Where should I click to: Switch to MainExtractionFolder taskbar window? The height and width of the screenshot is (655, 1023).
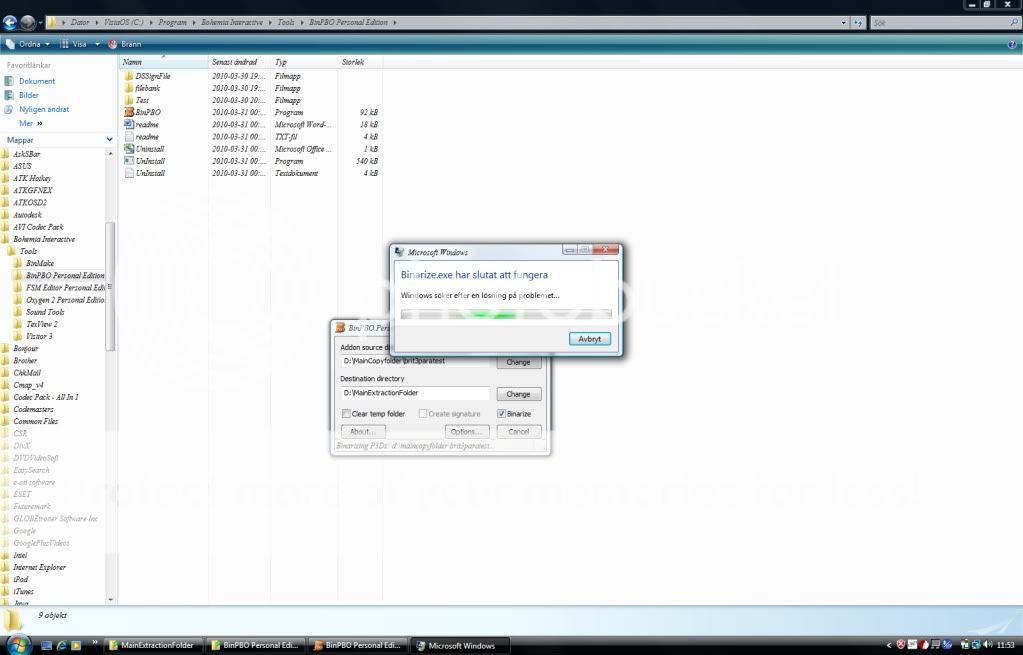(x=153, y=645)
